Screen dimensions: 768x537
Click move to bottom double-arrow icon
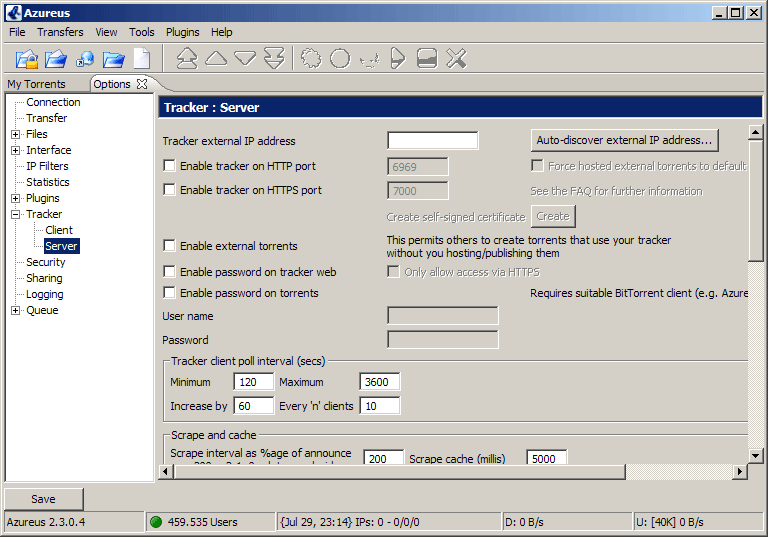(x=274, y=59)
